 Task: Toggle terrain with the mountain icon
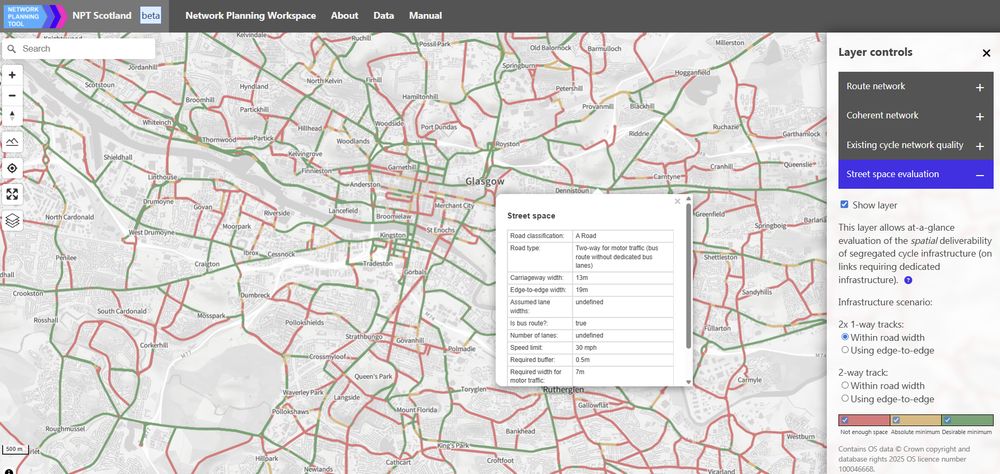tap(12, 142)
